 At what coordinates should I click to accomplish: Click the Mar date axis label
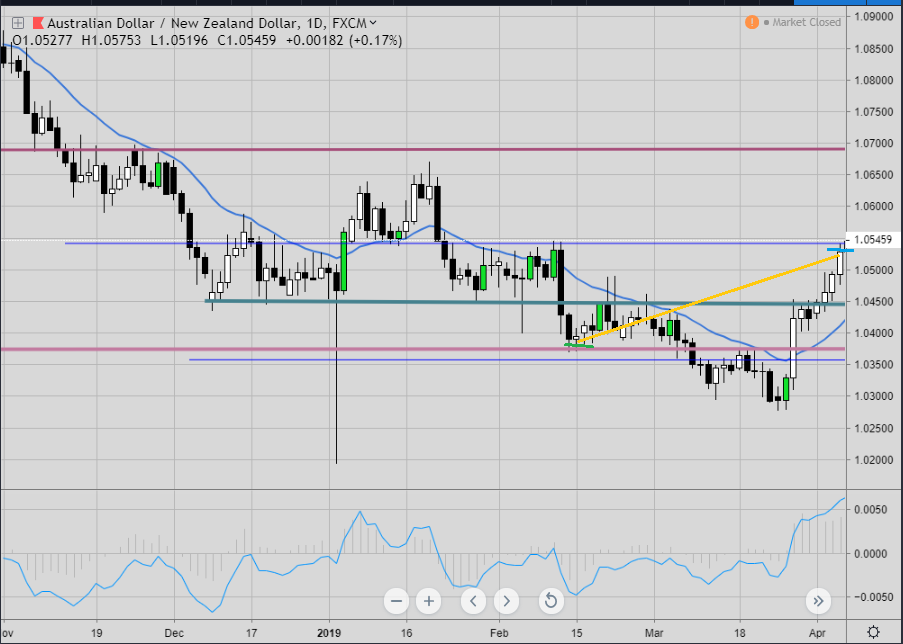pos(654,633)
